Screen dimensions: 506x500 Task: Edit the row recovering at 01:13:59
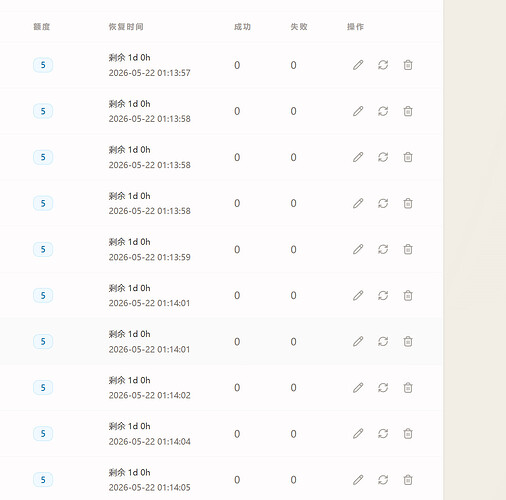358,249
